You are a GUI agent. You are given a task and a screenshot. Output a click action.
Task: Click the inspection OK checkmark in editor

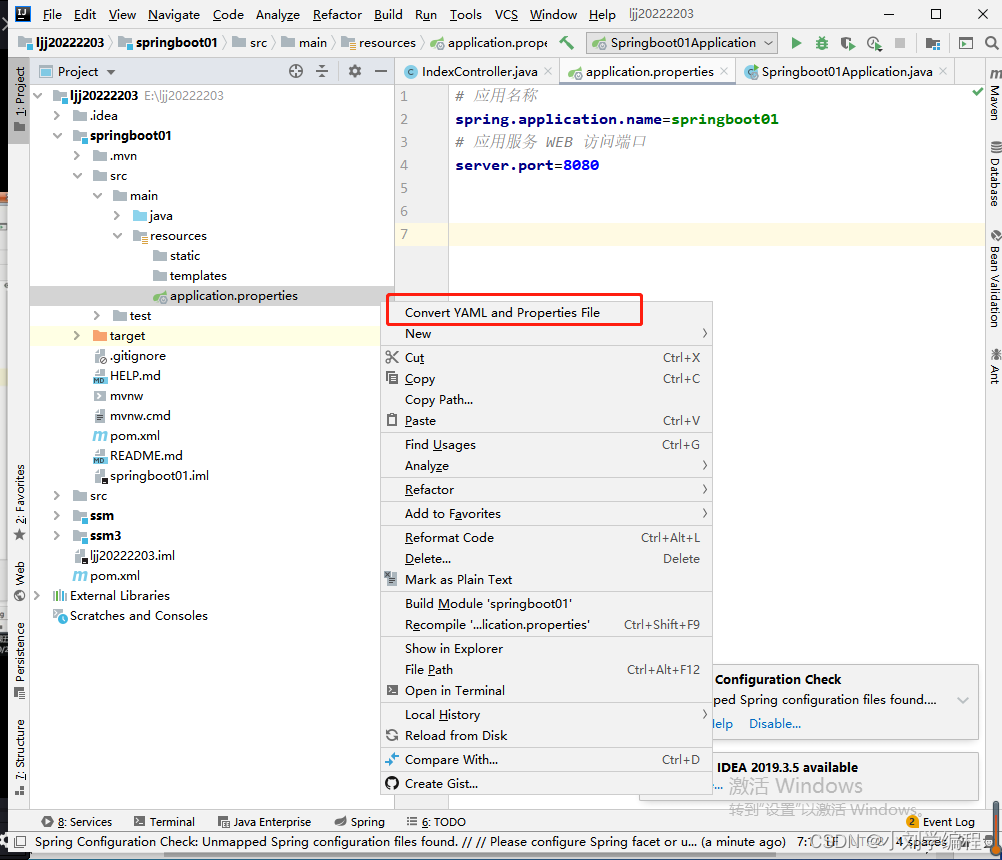click(977, 92)
